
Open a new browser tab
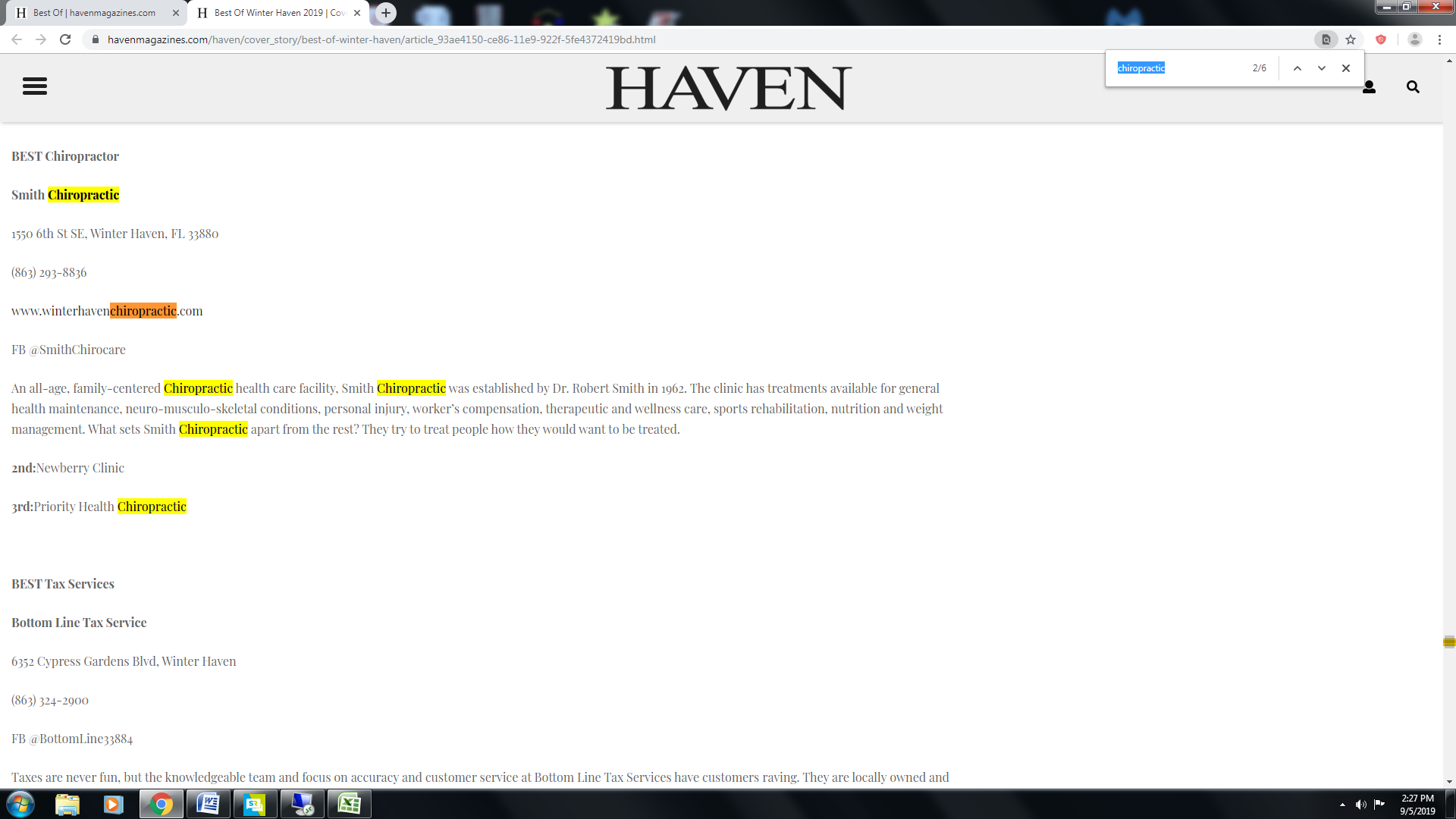pyautogui.click(x=386, y=12)
